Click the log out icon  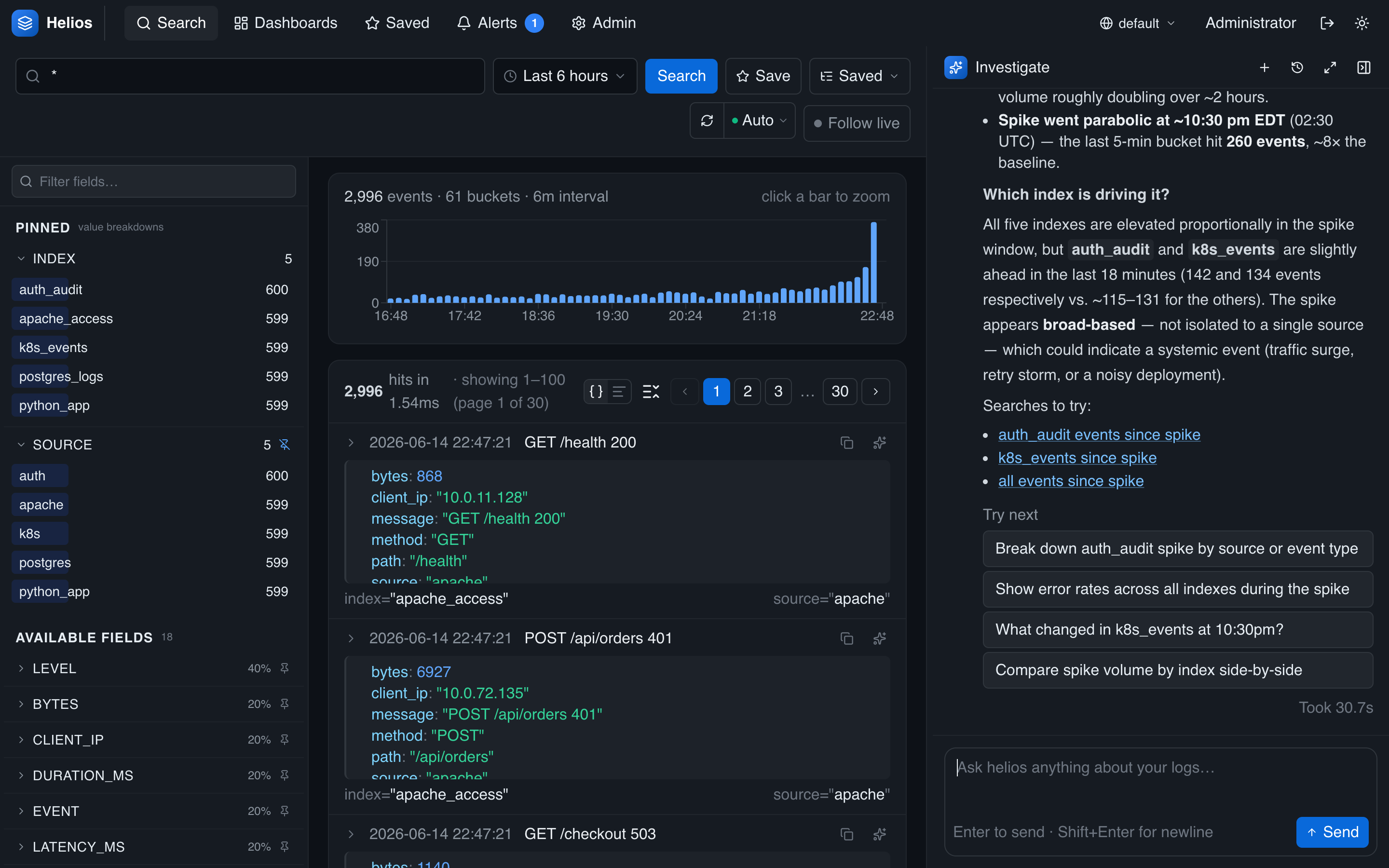[x=1327, y=23]
